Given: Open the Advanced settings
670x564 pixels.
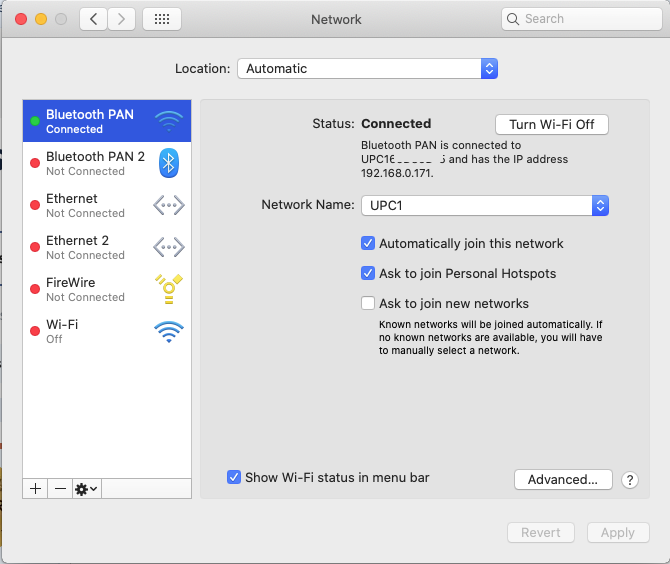Looking at the screenshot, I should (x=563, y=480).
